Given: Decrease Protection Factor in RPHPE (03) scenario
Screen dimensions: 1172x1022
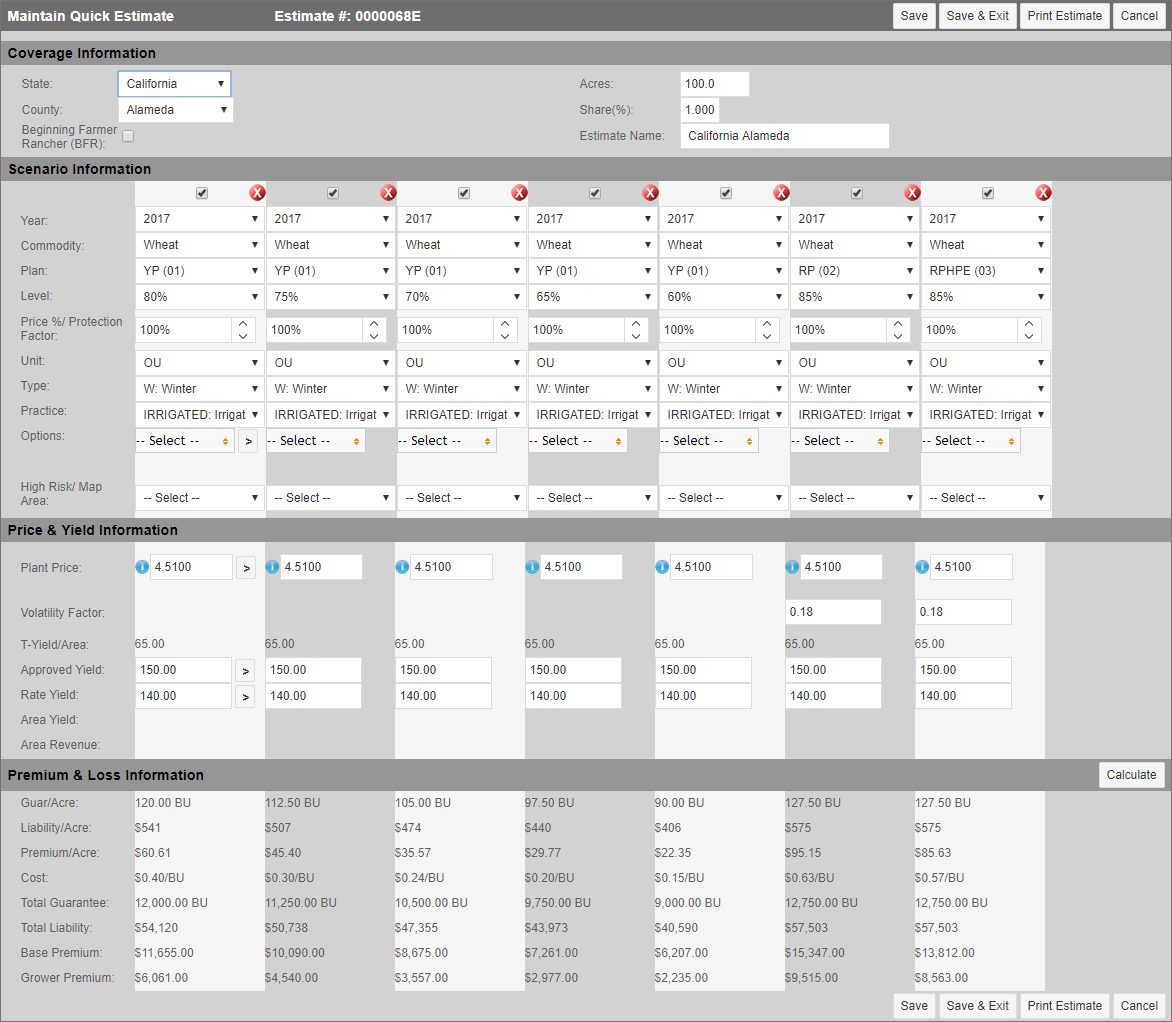Looking at the screenshot, I should click(x=1029, y=336).
